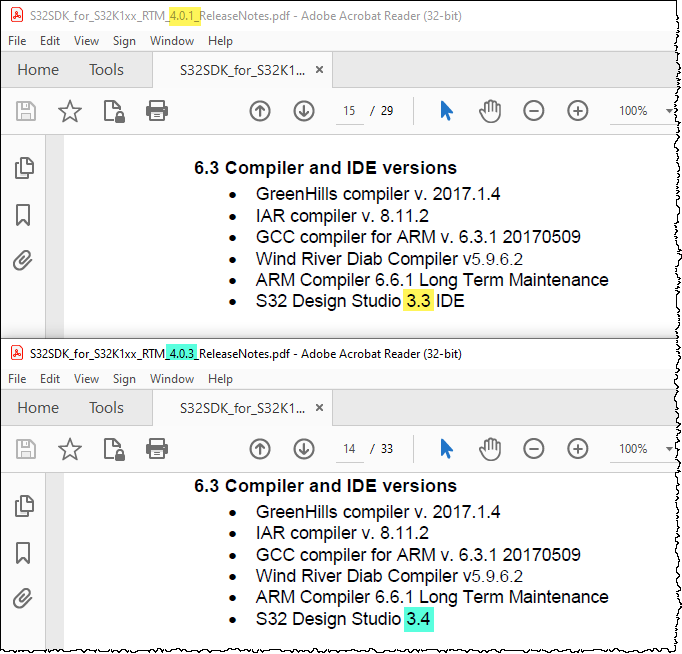Open File menu in 4.0.1 window

(17, 41)
